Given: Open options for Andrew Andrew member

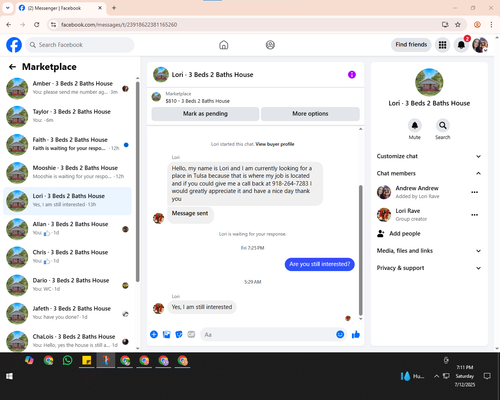Looking at the screenshot, I should tap(475, 192).
